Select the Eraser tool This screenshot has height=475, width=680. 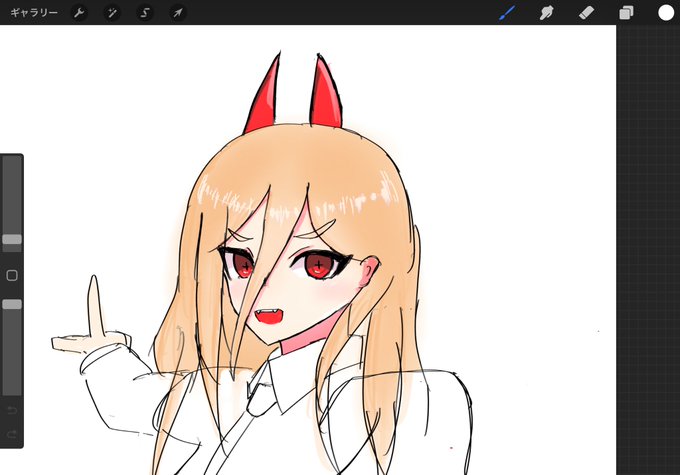pyautogui.click(x=586, y=13)
